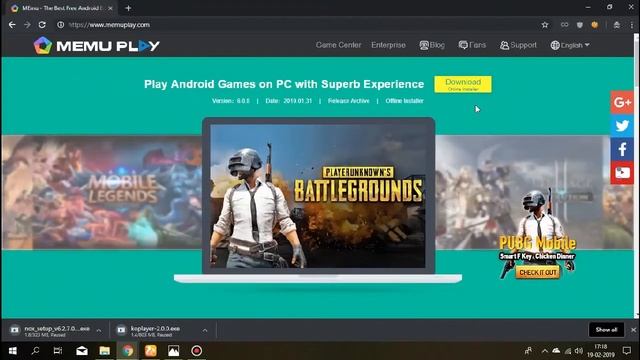Go to the Blog page
Viewport: 640px width, 360px height.
[x=432, y=45]
